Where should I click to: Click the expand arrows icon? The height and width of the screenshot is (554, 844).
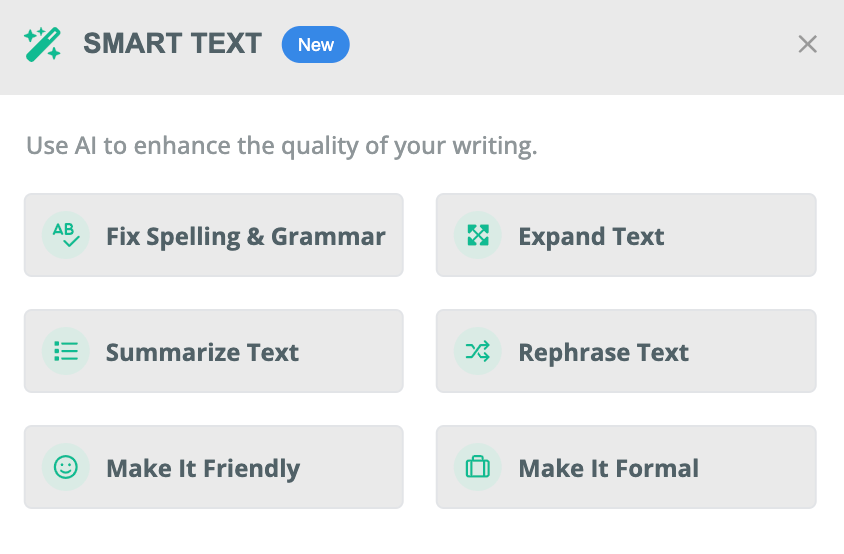pyautogui.click(x=477, y=236)
